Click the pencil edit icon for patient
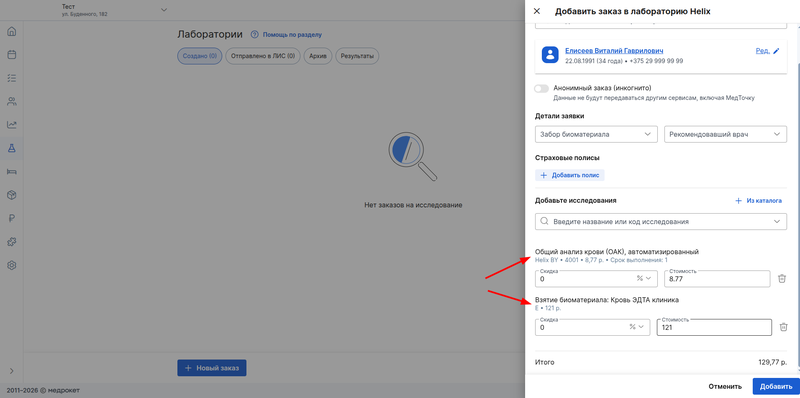Image resolution: width=800 pixels, height=398 pixels. click(777, 51)
